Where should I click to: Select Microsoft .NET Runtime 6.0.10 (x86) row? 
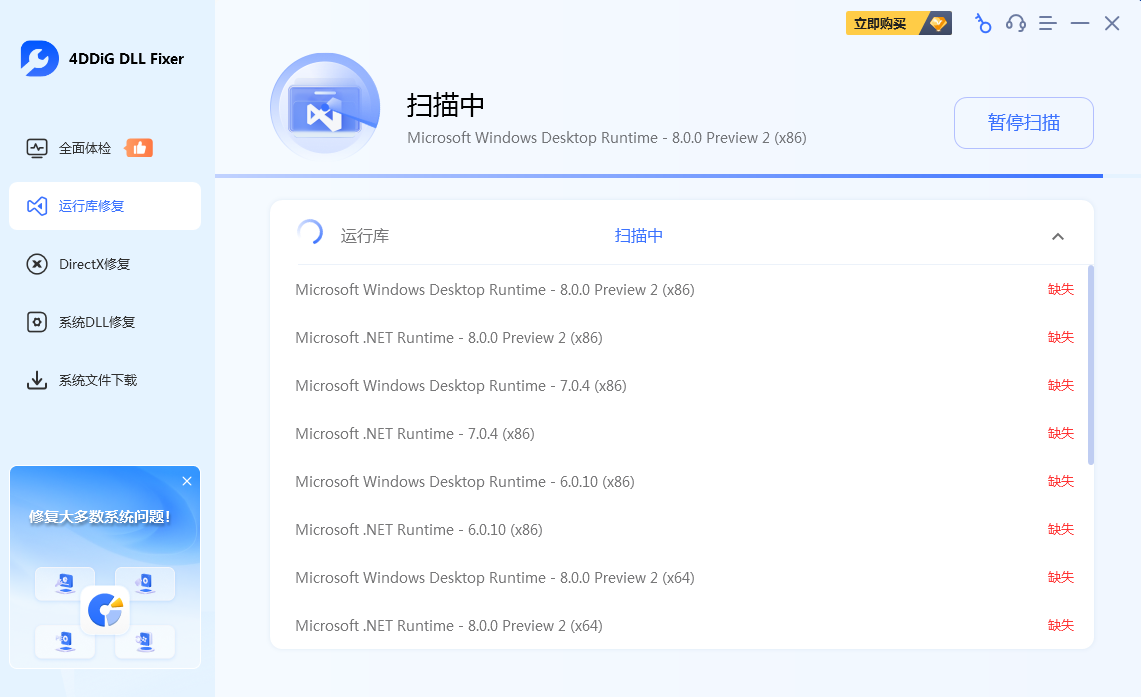point(684,530)
